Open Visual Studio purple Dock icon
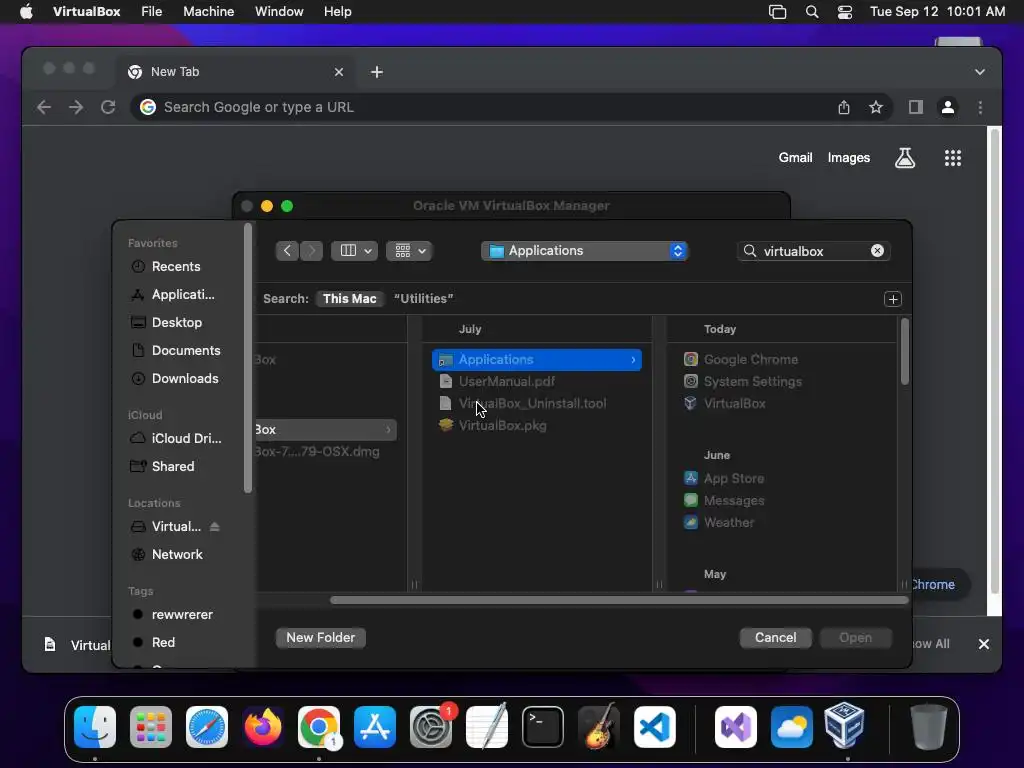This screenshot has width=1024, height=768. click(x=735, y=726)
